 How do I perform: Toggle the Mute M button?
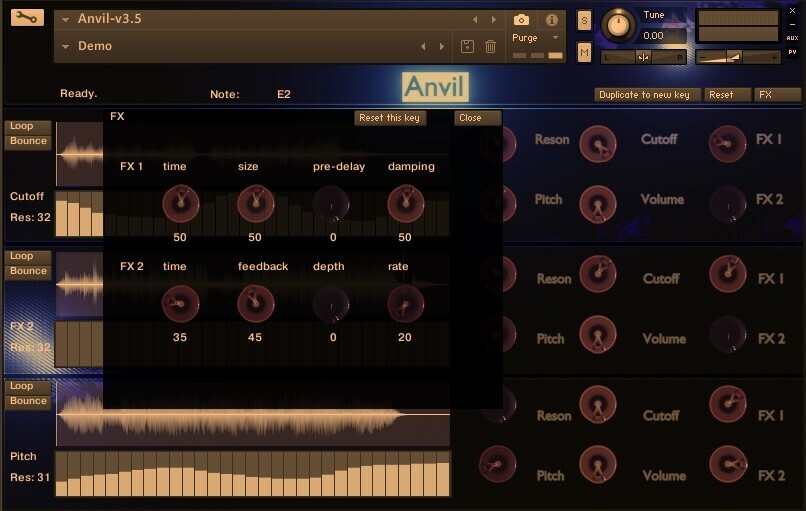click(x=584, y=52)
